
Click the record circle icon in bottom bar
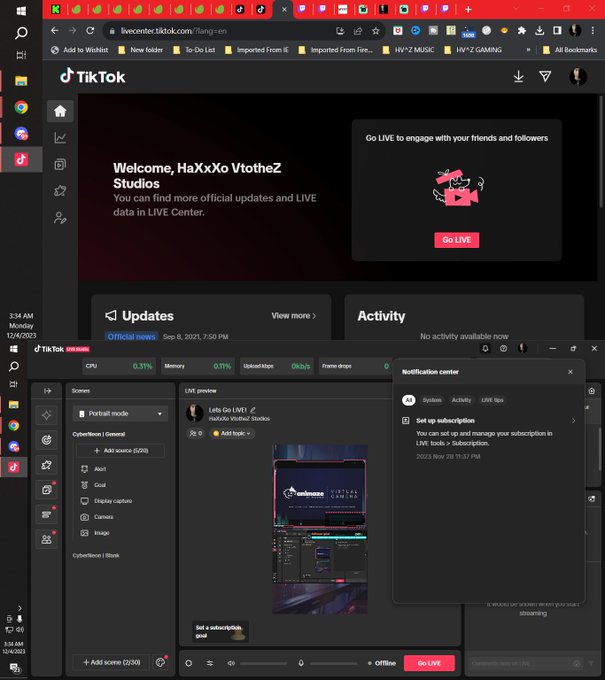[189, 663]
